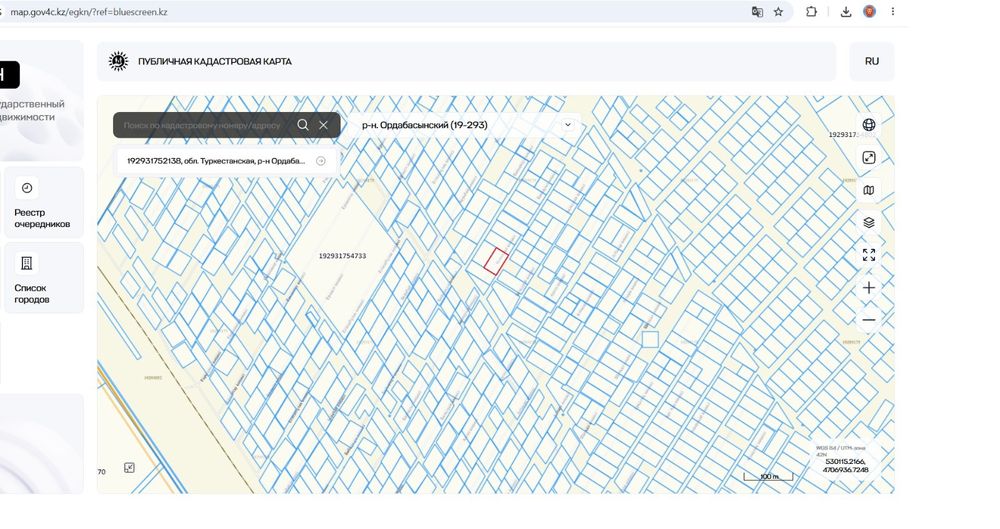Click the dropdown chevron next to district name

(x=568, y=124)
